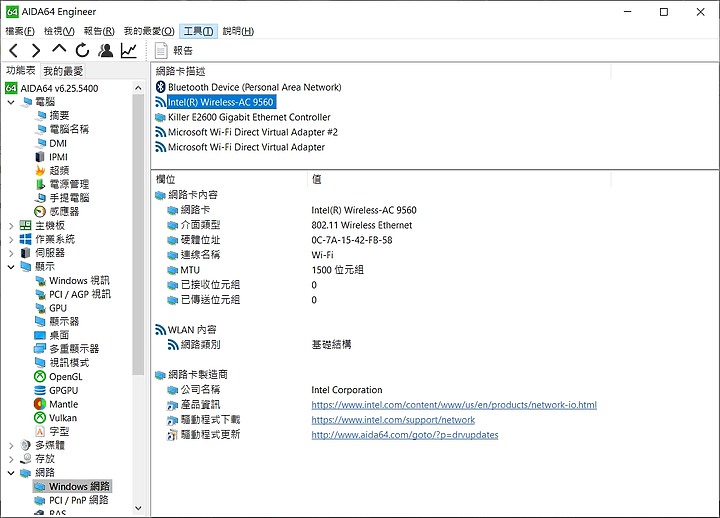The image size is (720, 518).
Task: Click the 電源管理 battery icon
Action: tap(40, 184)
